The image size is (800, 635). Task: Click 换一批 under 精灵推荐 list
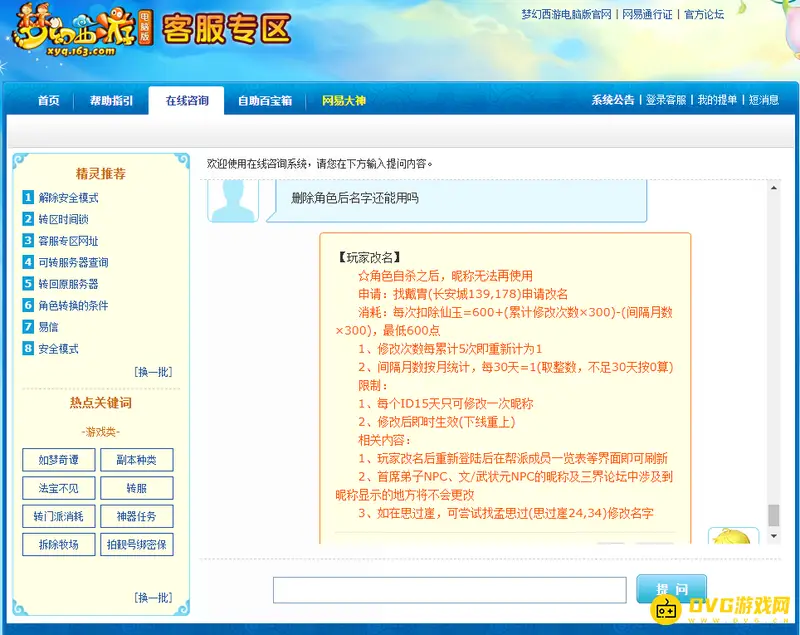(153, 372)
